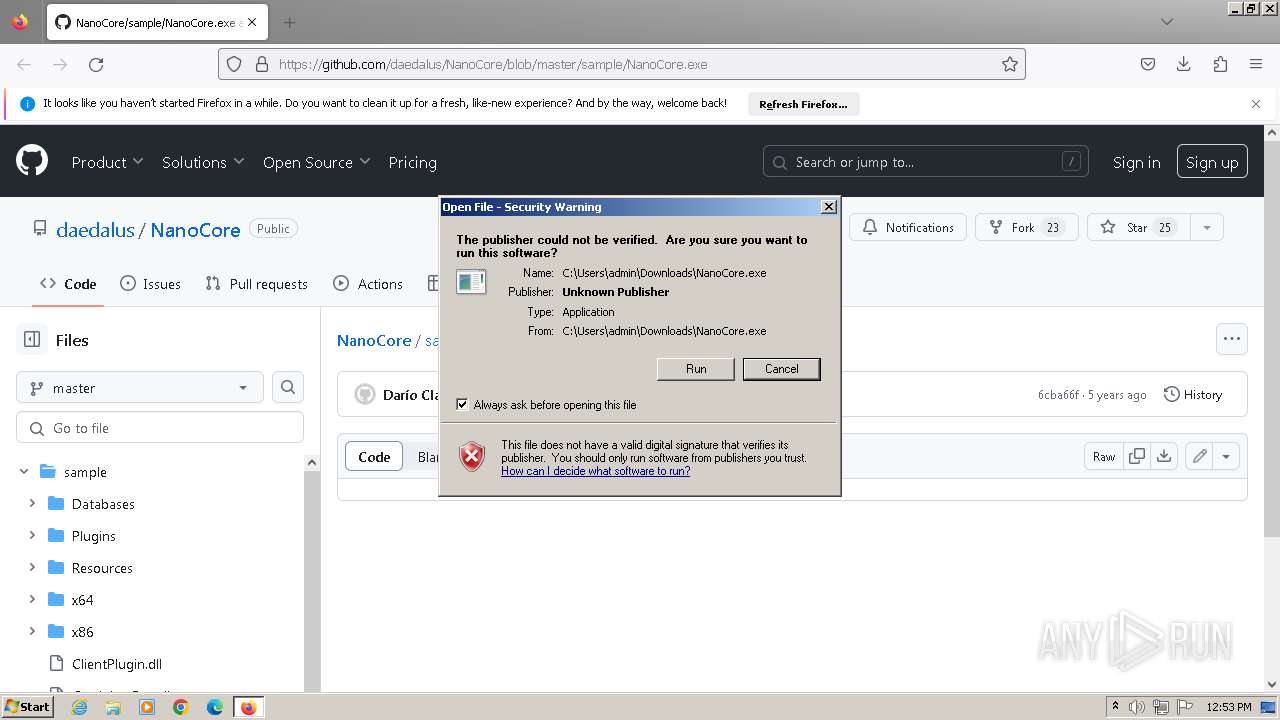Open the Start menu
This screenshot has width=1280, height=720.
pyautogui.click(x=28, y=706)
